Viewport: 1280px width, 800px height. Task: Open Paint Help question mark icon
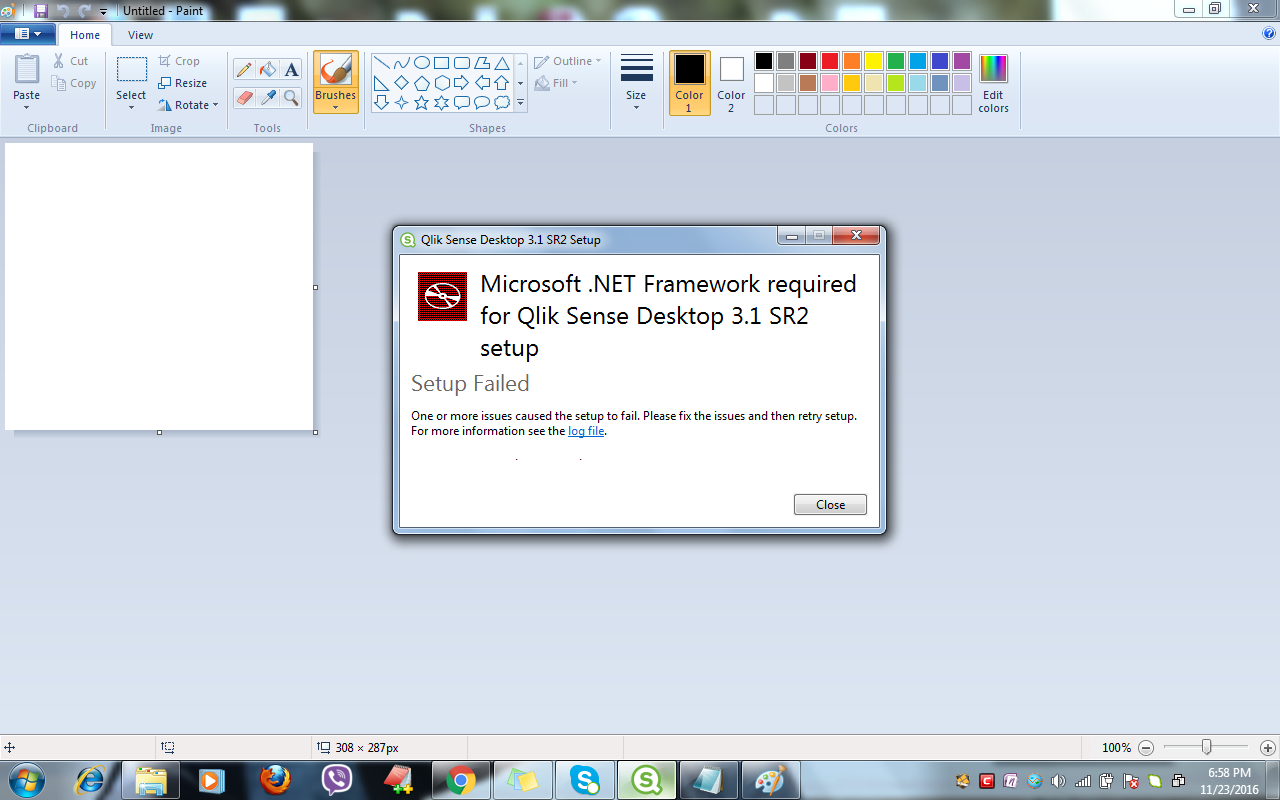[x=1269, y=33]
